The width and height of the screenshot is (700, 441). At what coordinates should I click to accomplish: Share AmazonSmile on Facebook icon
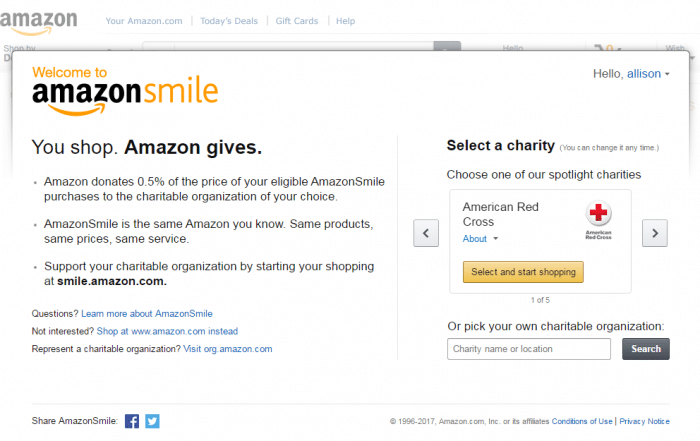[132, 421]
